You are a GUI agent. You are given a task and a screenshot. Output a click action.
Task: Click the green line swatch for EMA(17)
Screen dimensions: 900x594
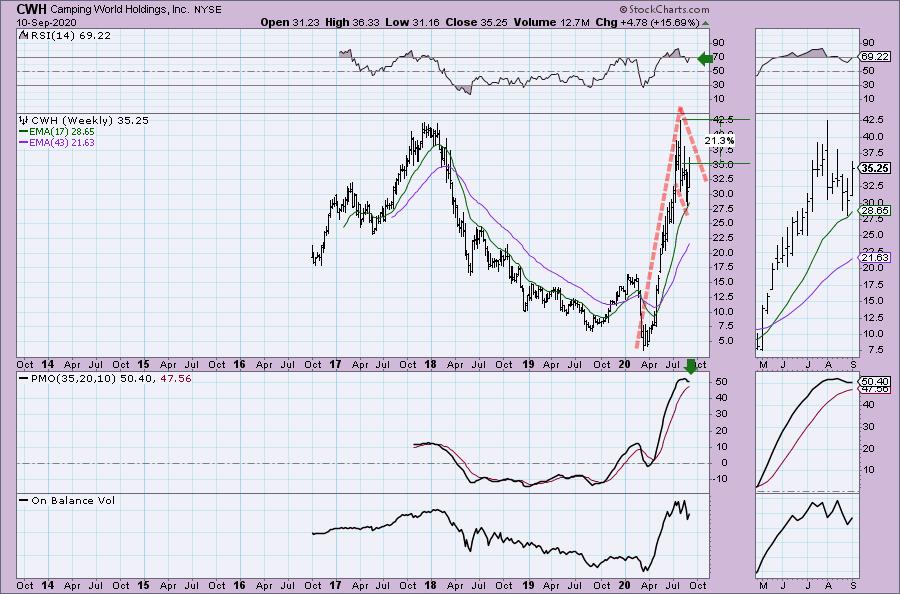pos(24,131)
